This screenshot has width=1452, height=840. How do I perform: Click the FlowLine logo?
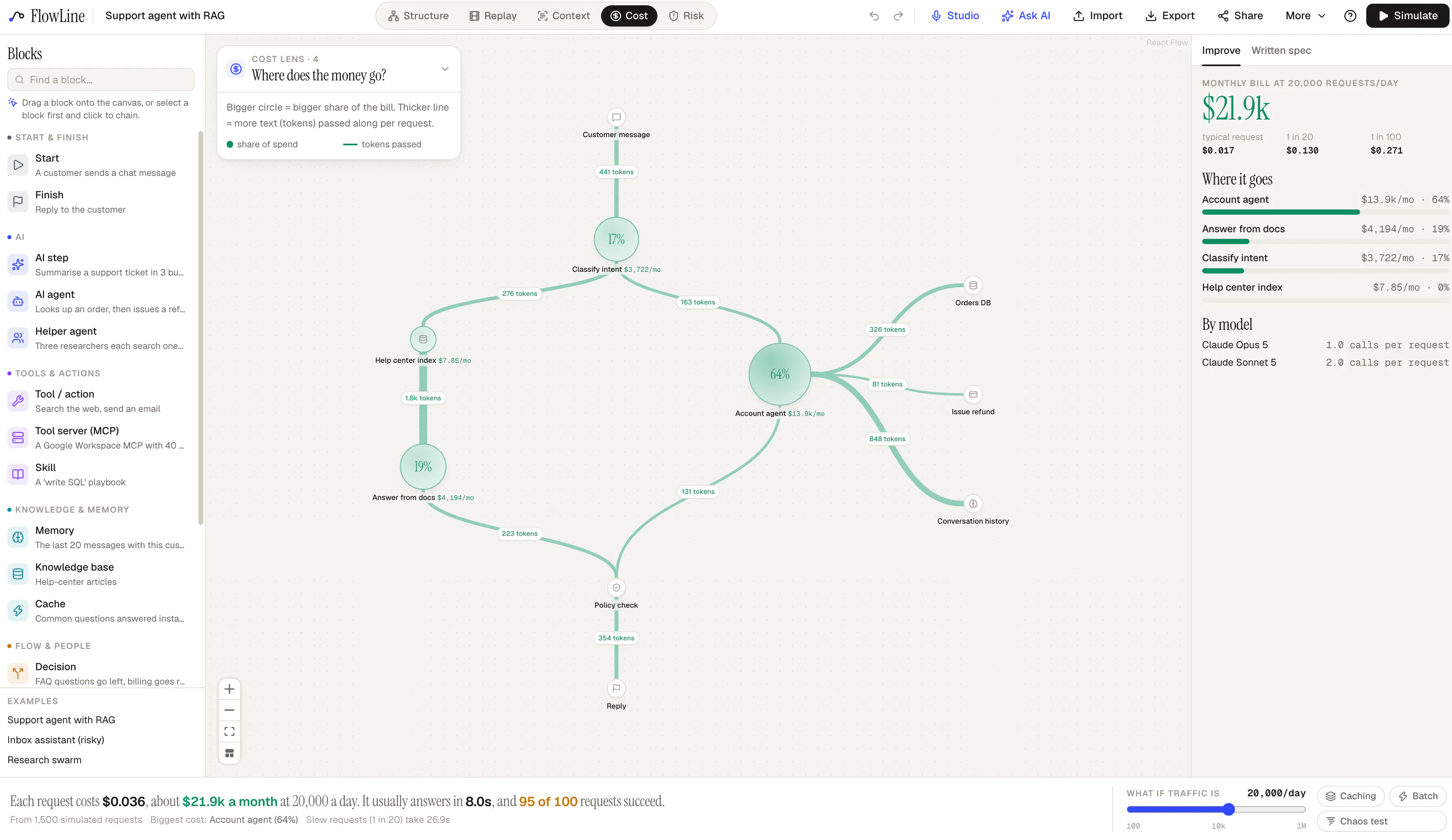coord(47,16)
